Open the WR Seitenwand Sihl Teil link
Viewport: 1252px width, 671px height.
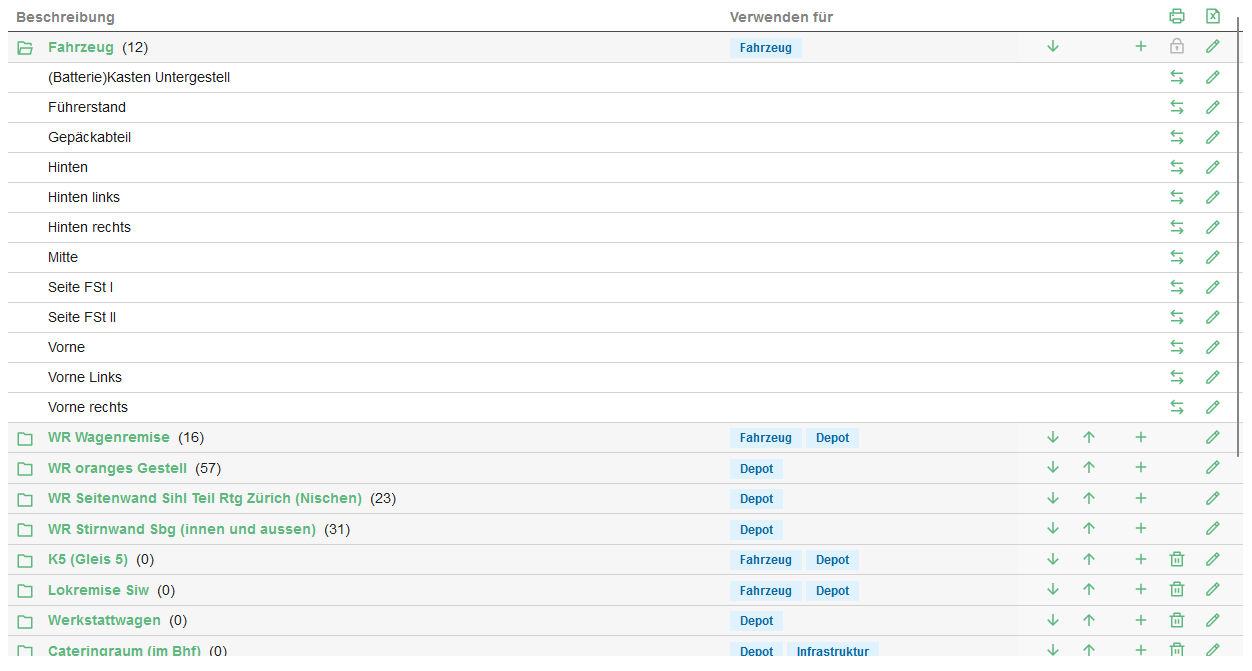pos(204,498)
